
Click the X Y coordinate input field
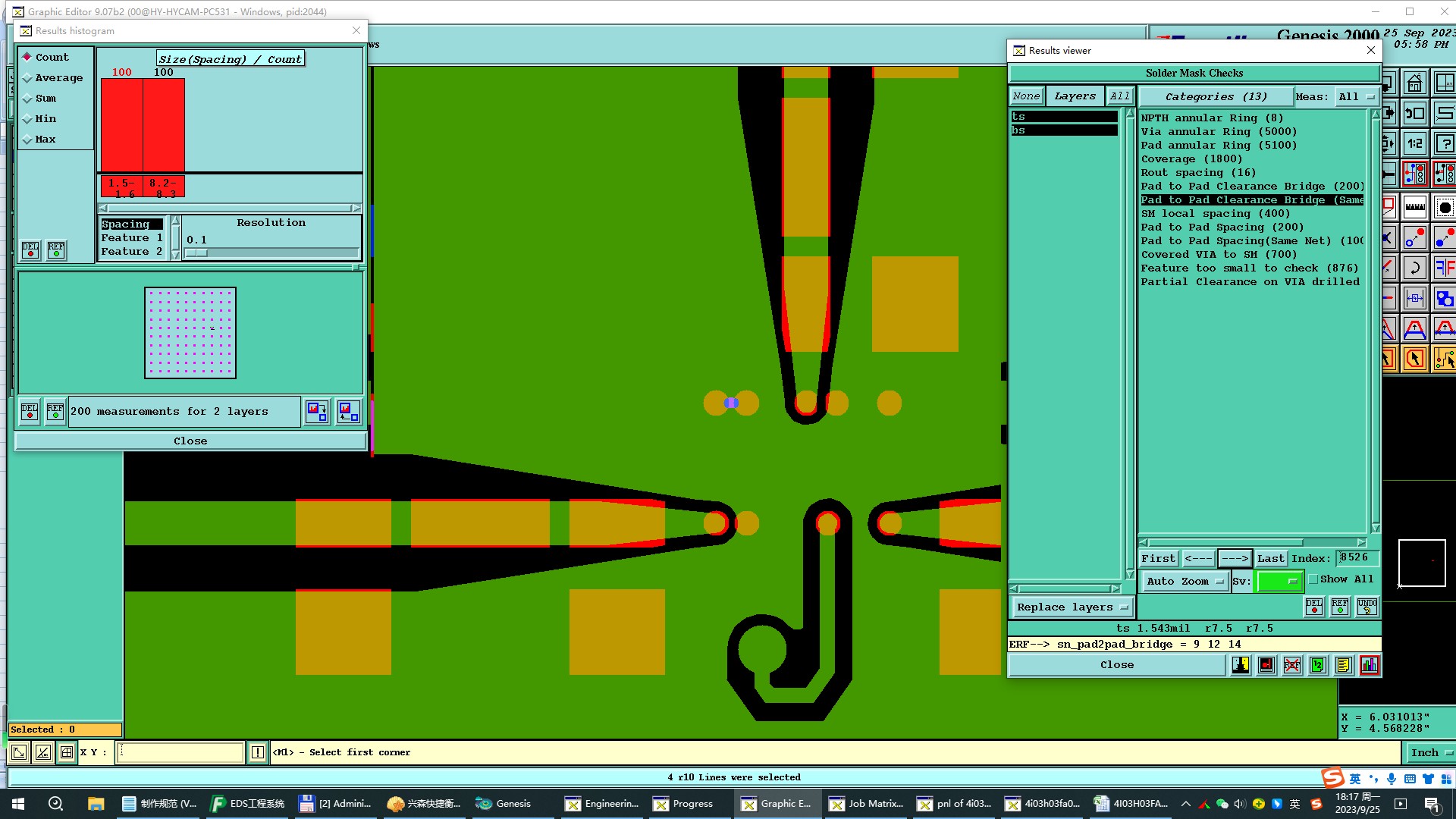[180, 752]
